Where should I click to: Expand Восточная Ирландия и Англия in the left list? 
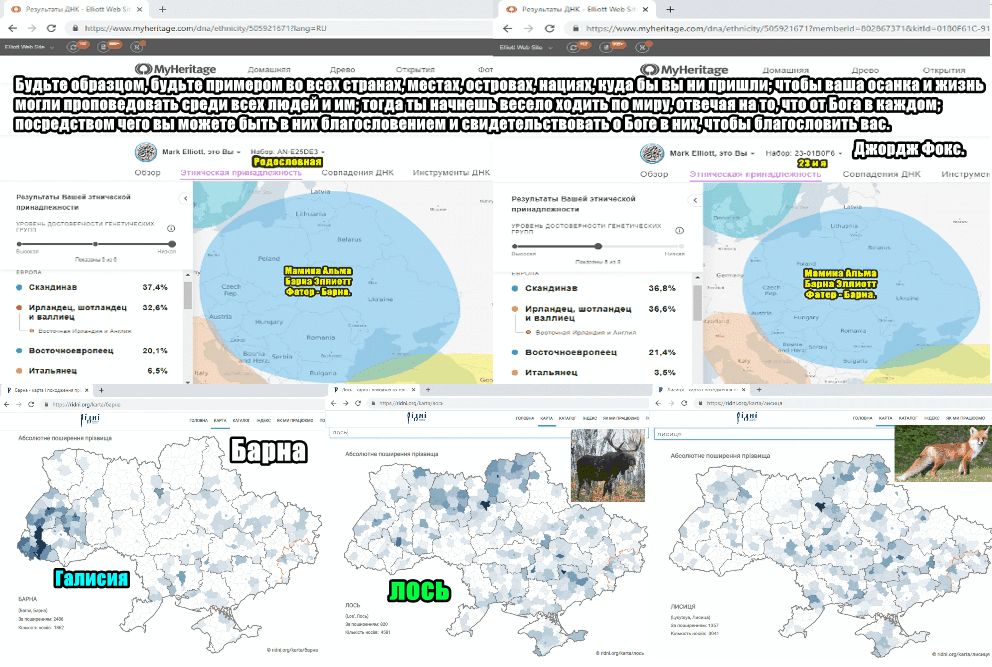click(81, 331)
